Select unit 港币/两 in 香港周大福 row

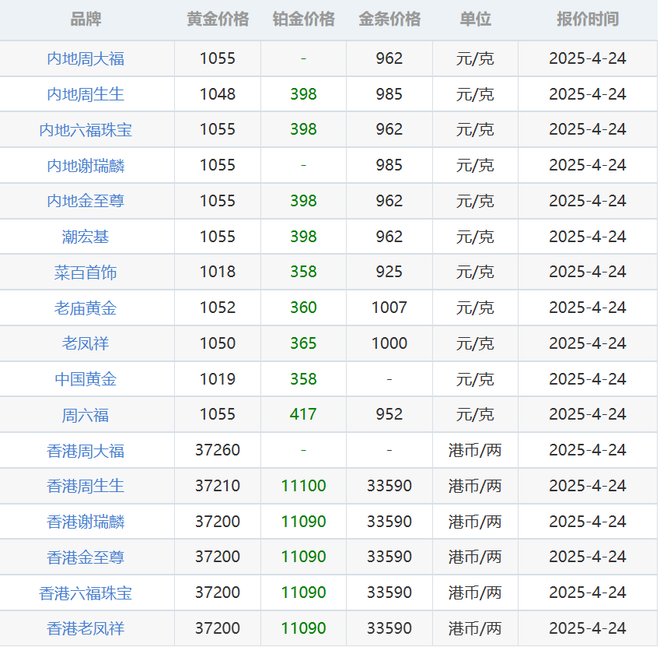pyautogui.click(x=475, y=450)
